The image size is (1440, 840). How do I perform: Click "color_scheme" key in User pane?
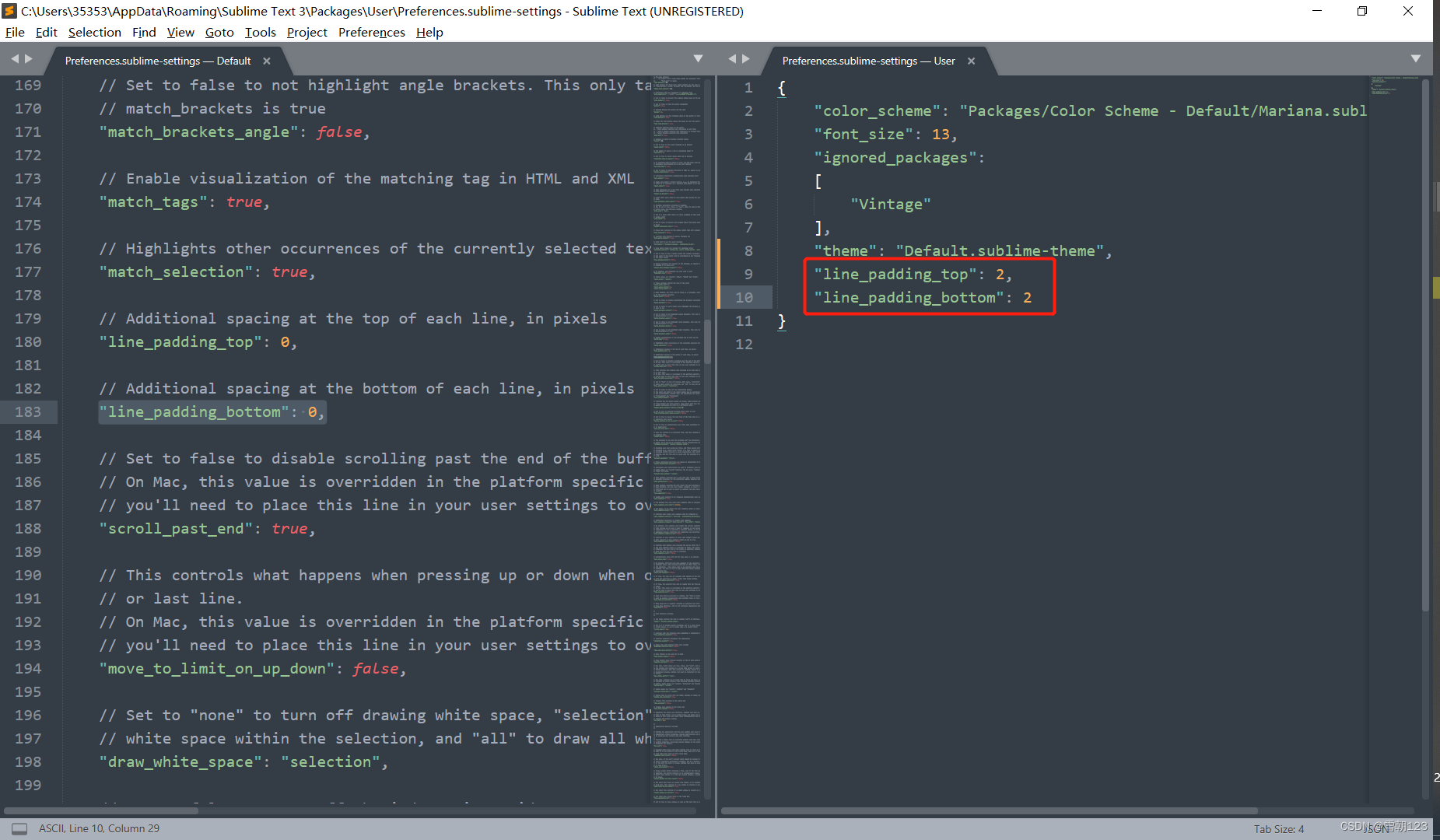tap(878, 111)
